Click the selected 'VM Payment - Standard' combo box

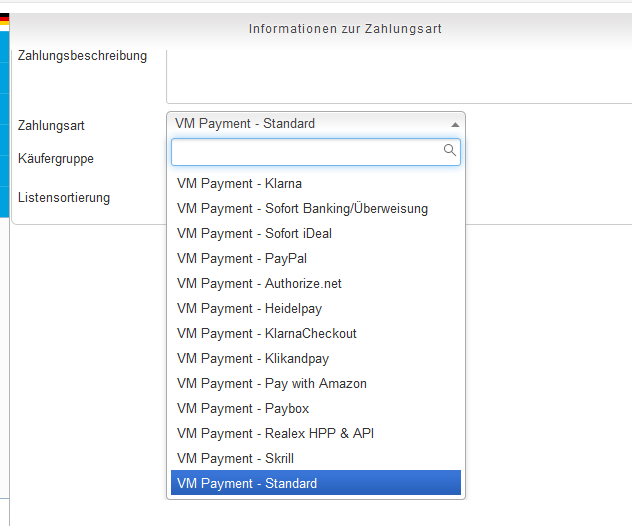coord(310,124)
